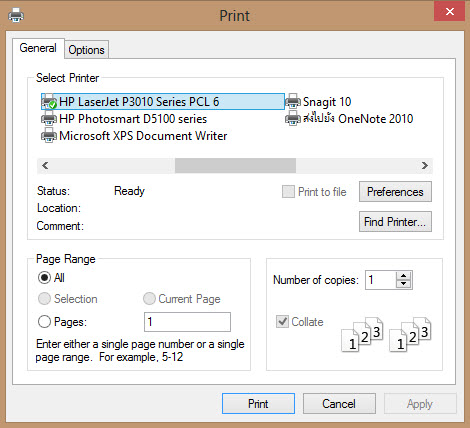Select HP LaserJet P3010 Series PCL 6 printer icon
Viewport: 470px width, 428px height.
(49, 102)
